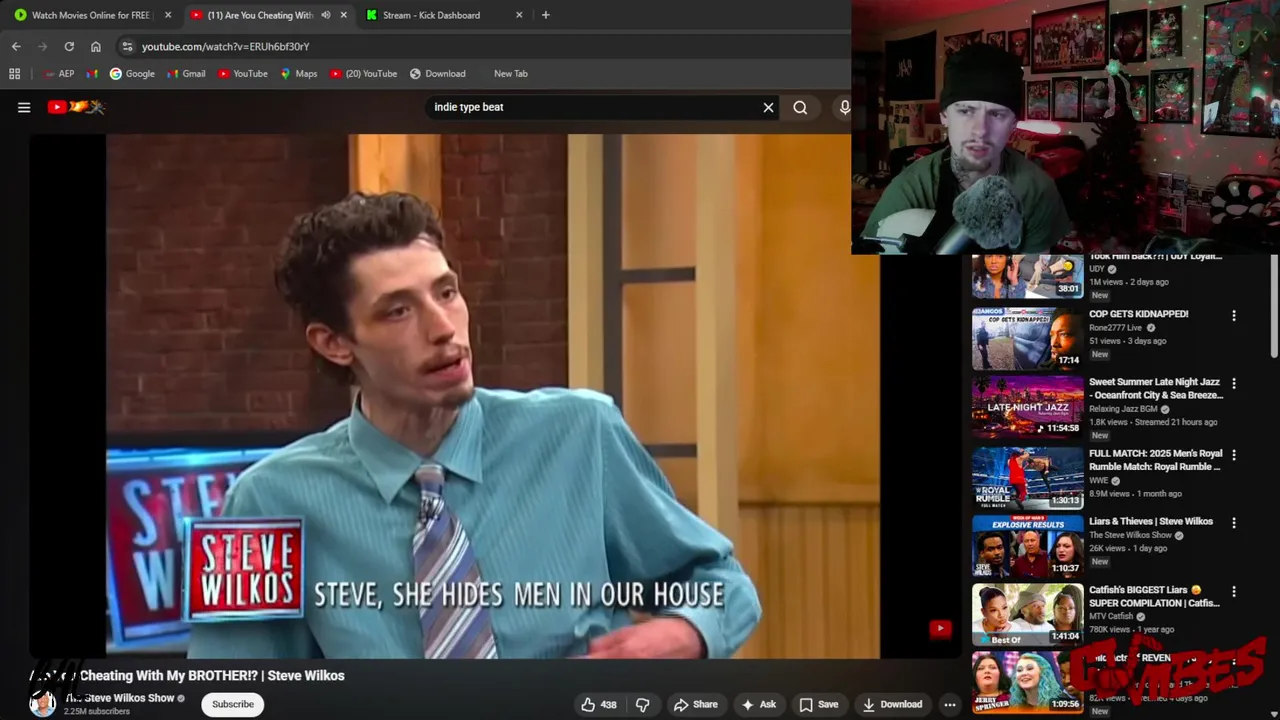Click the Ask button

tap(758, 704)
